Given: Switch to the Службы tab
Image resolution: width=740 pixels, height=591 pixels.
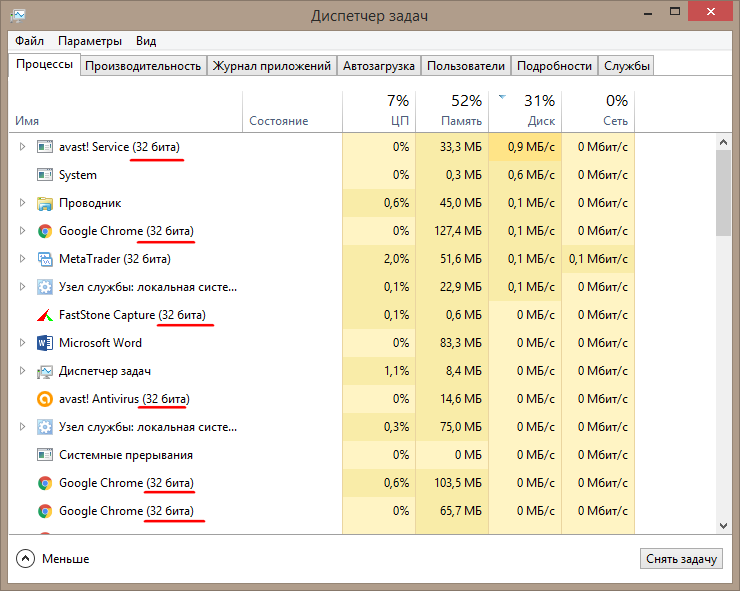Looking at the screenshot, I should pyautogui.click(x=627, y=66).
